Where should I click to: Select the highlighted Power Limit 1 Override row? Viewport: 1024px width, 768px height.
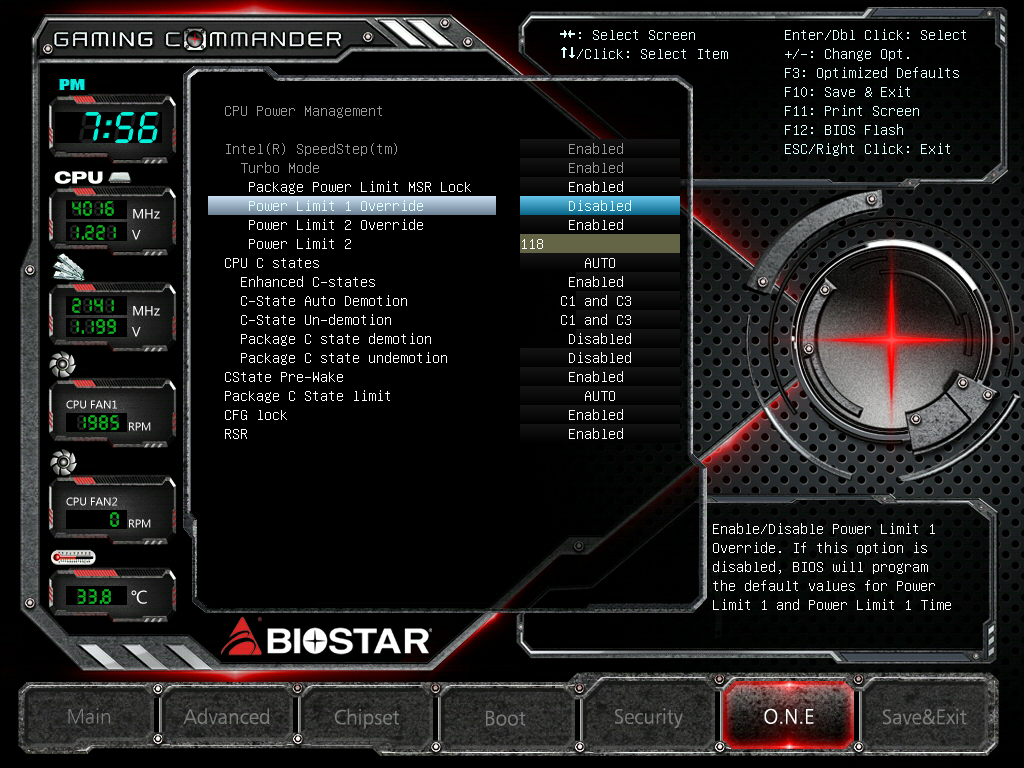pos(352,206)
